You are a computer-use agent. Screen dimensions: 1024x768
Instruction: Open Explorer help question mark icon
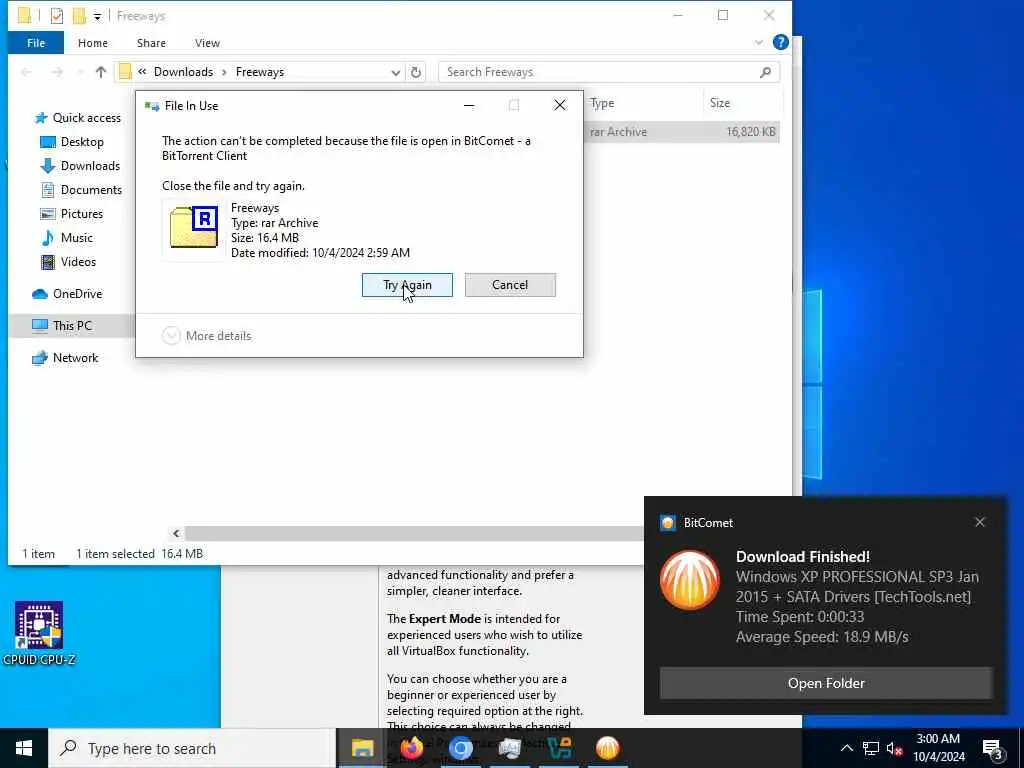pos(780,42)
